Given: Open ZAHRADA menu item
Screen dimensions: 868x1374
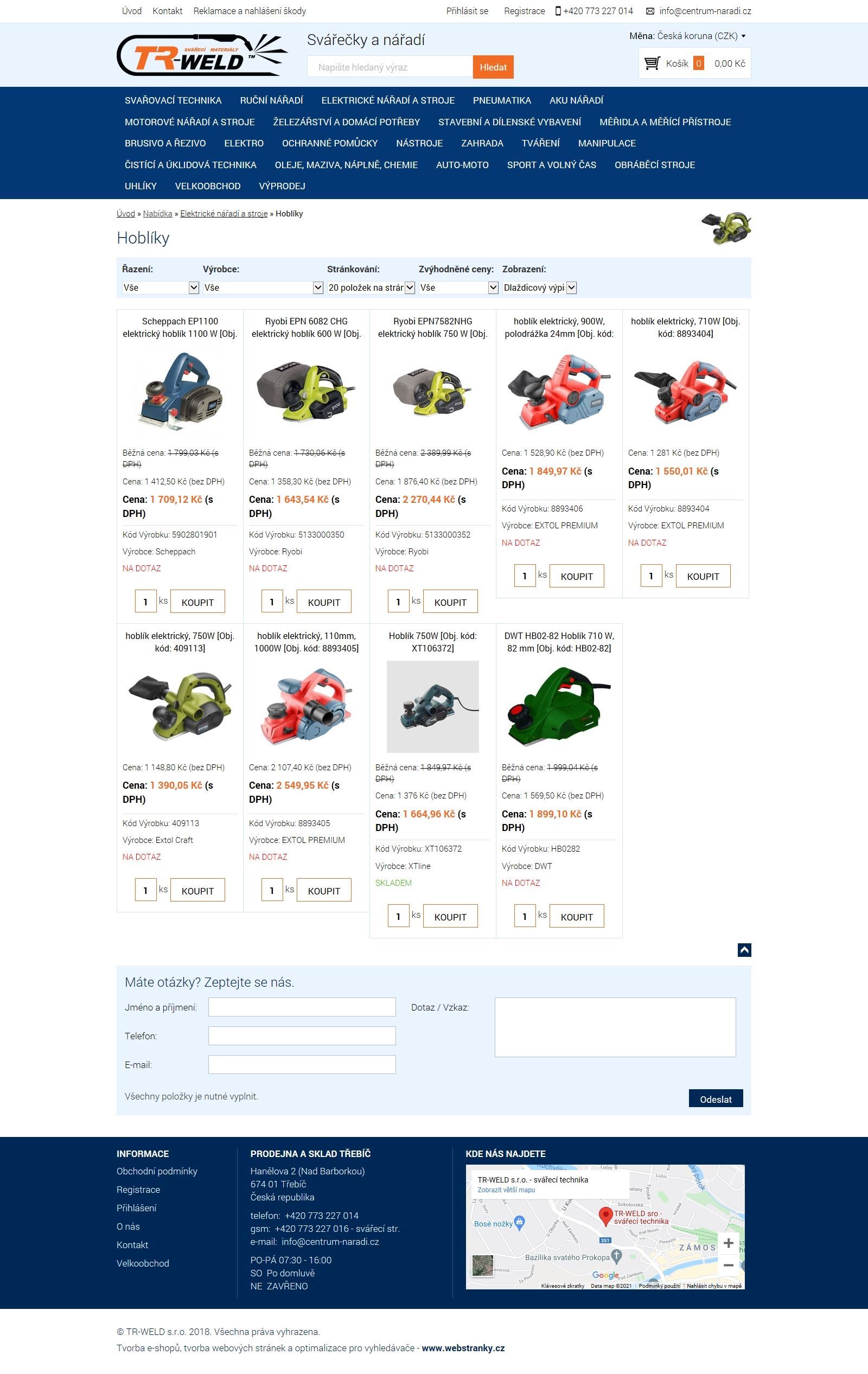Looking at the screenshot, I should (x=482, y=143).
